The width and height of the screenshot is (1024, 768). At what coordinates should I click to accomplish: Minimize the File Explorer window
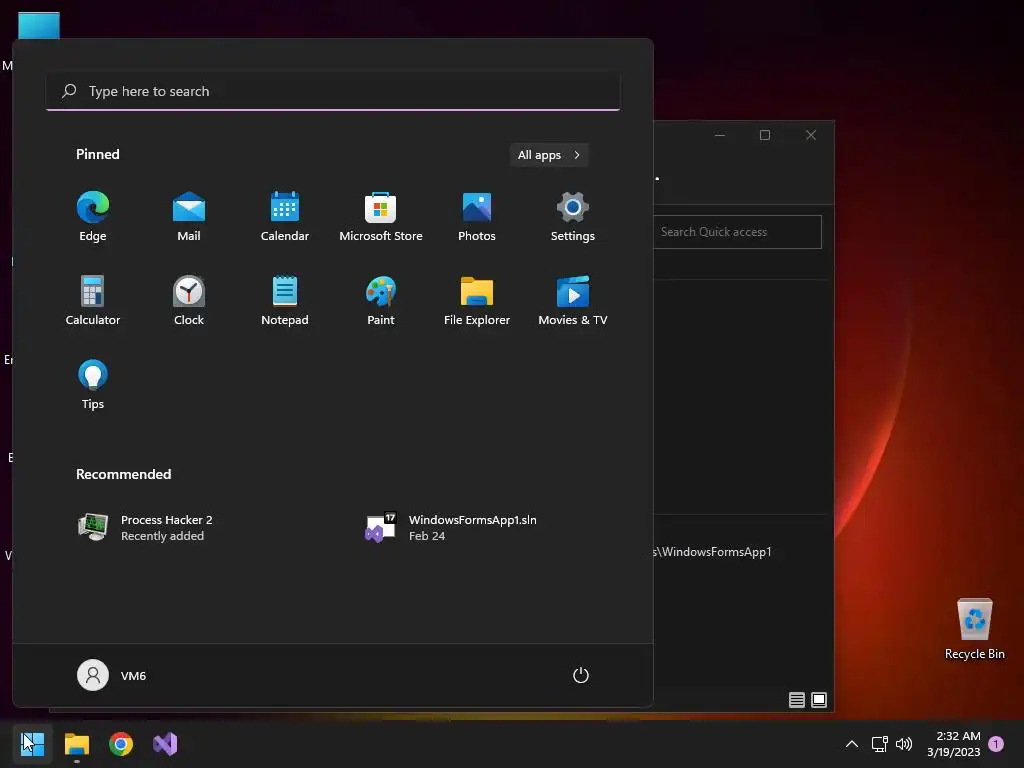pyautogui.click(x=720, y=135)
